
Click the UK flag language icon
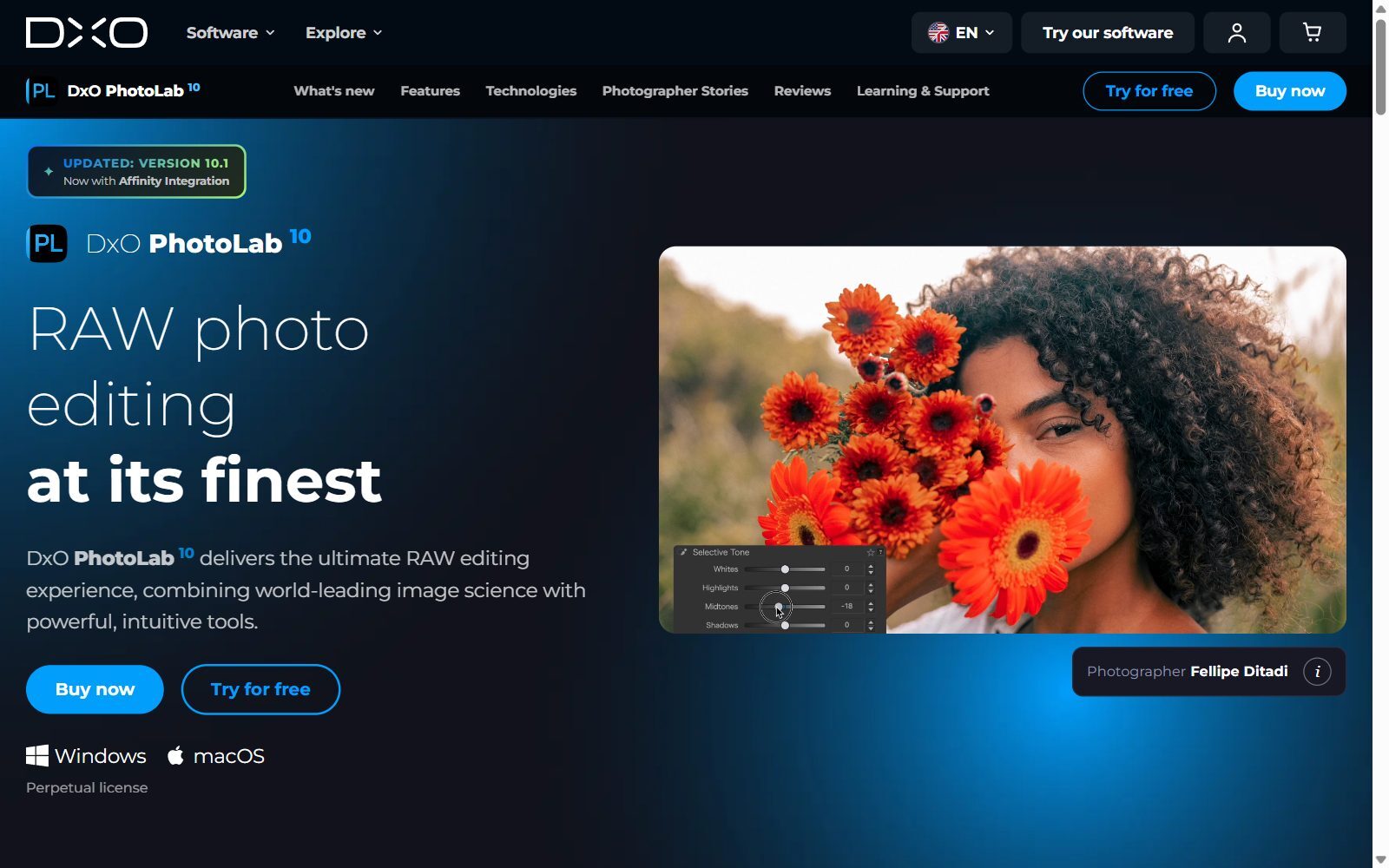(x=938, y=33)
